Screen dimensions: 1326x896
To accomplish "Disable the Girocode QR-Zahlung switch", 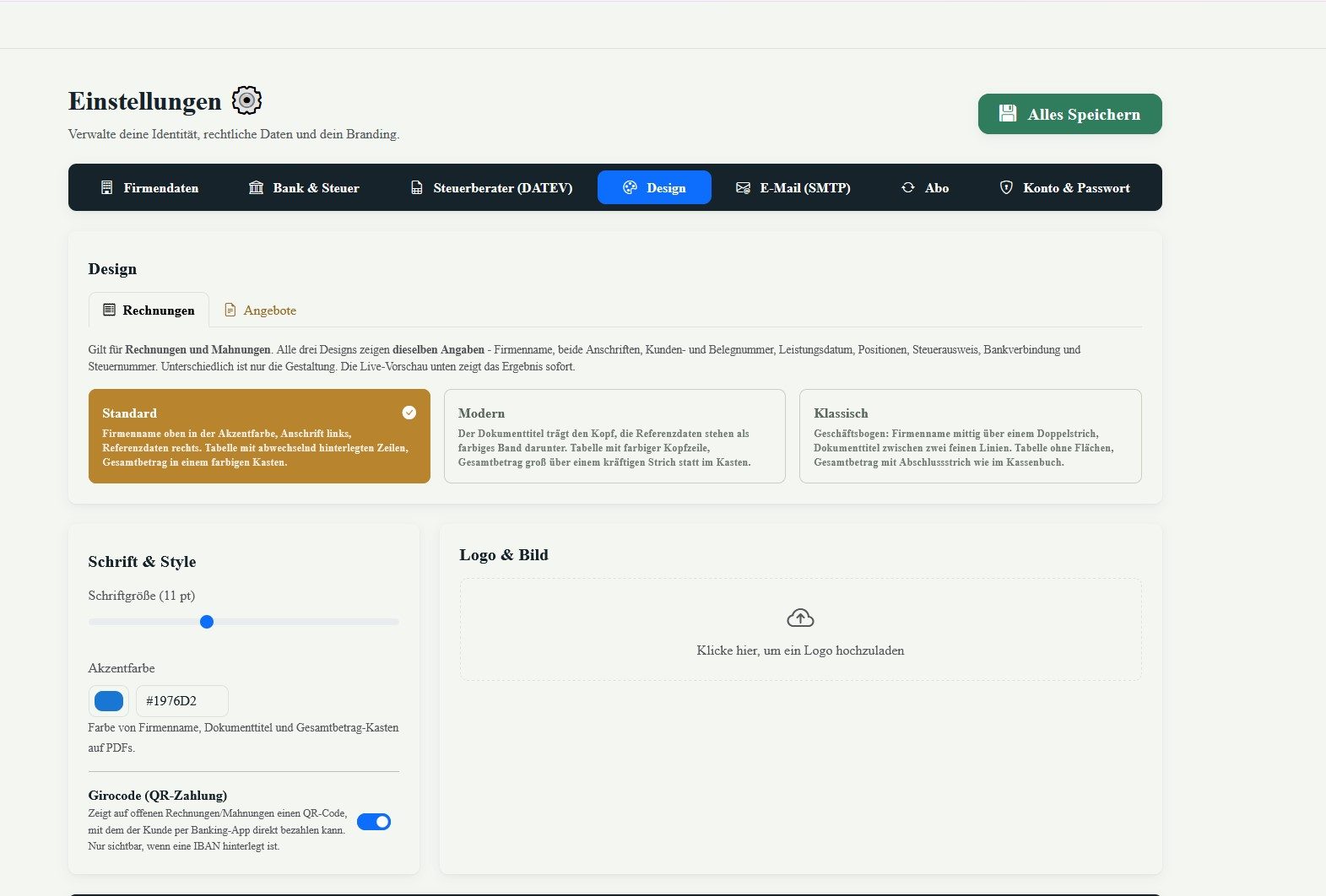I will coord(374,822).
